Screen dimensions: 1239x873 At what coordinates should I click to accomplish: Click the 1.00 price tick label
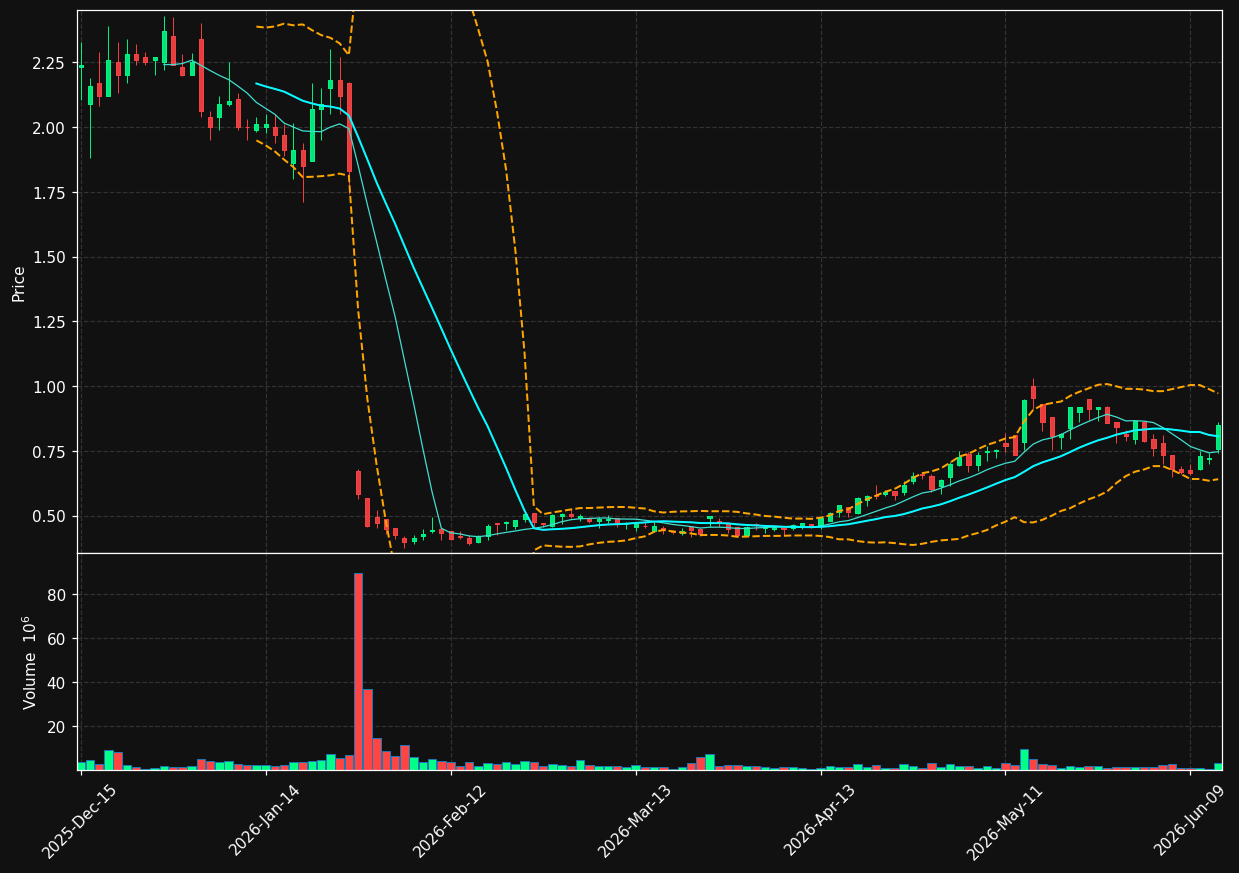[x=50, y=387]
